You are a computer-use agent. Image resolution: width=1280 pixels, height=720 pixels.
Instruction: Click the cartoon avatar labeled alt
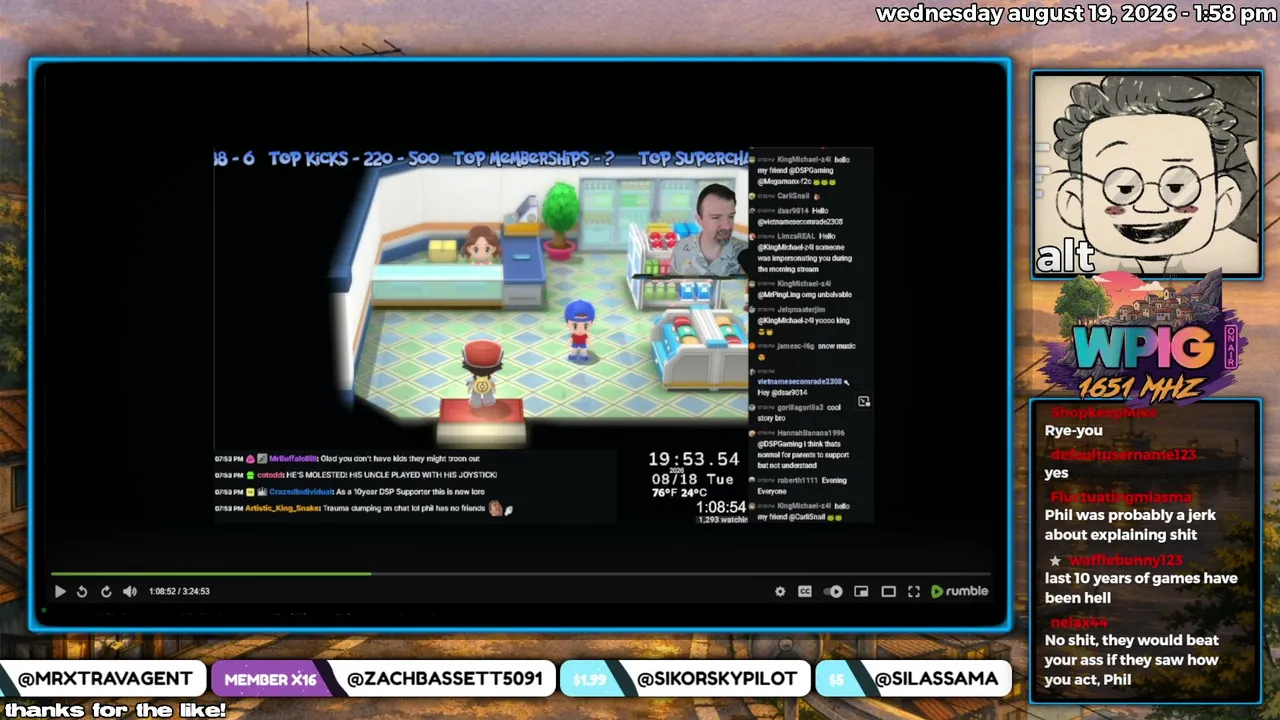pos(1147,175)
